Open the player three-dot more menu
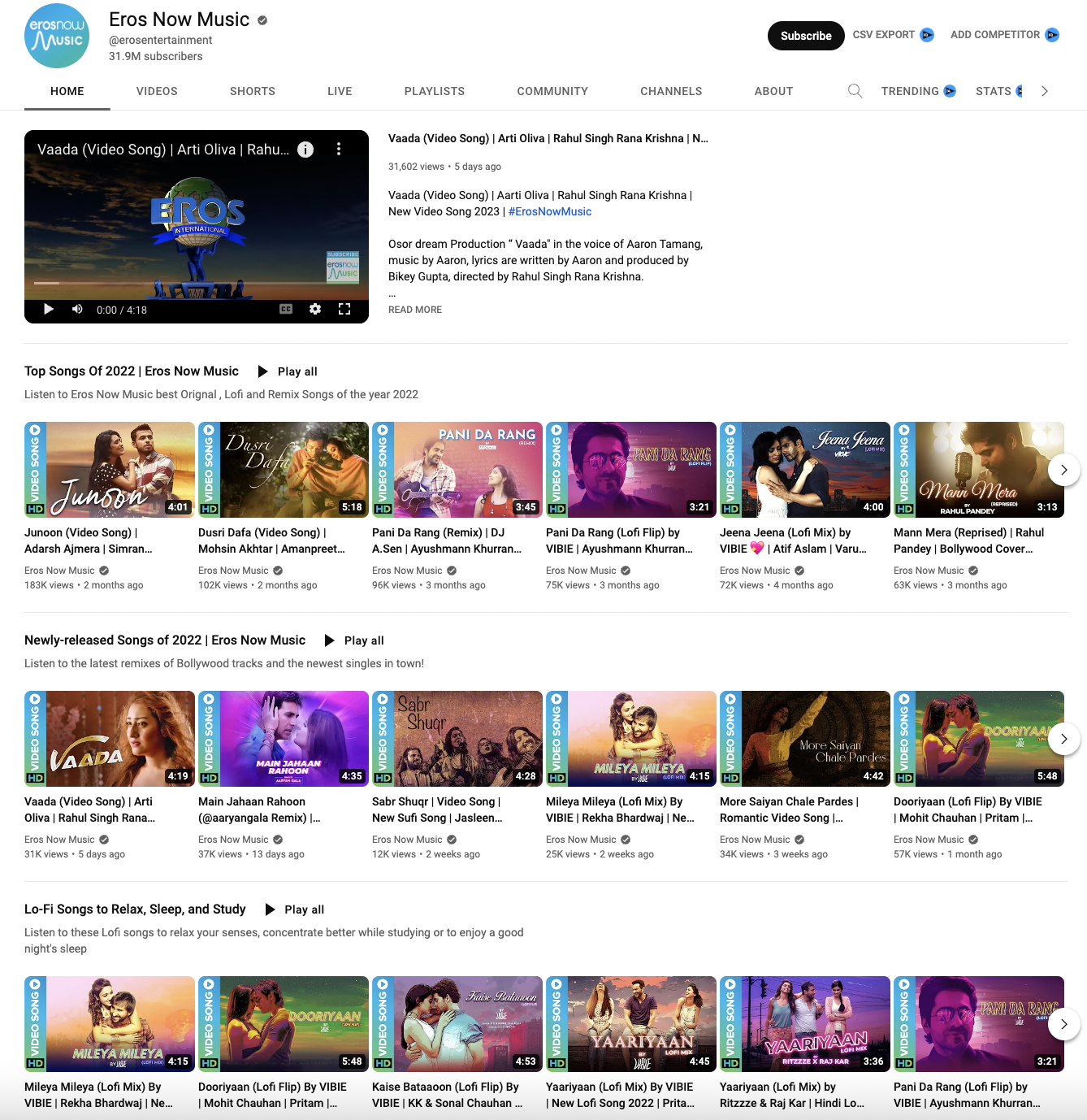1087x1120 pixels. tap(339, 150)
